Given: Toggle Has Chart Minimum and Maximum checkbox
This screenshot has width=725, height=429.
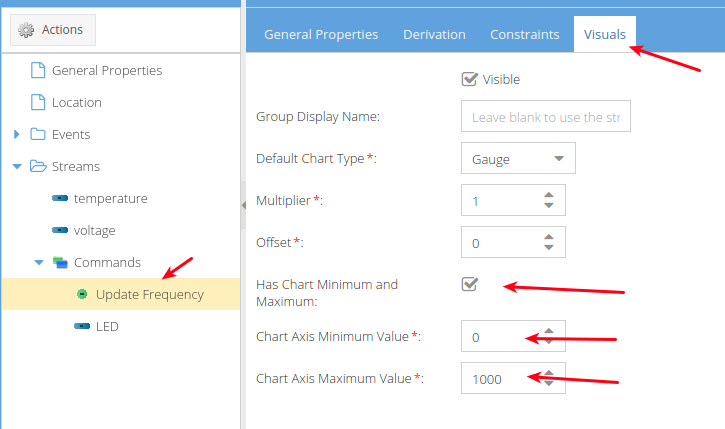Looking at the screenshot, I should click(469, 285).
